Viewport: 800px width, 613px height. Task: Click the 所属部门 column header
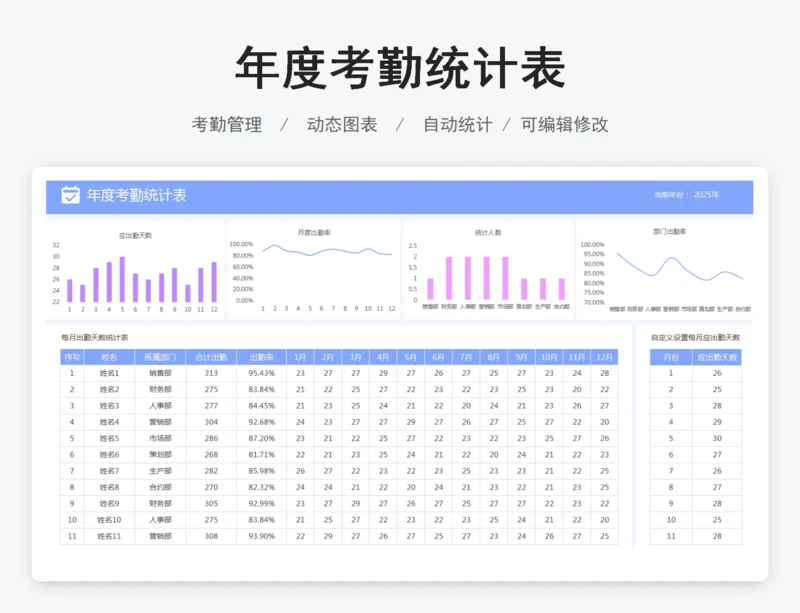pyautogui.click(x=160, y=357)
